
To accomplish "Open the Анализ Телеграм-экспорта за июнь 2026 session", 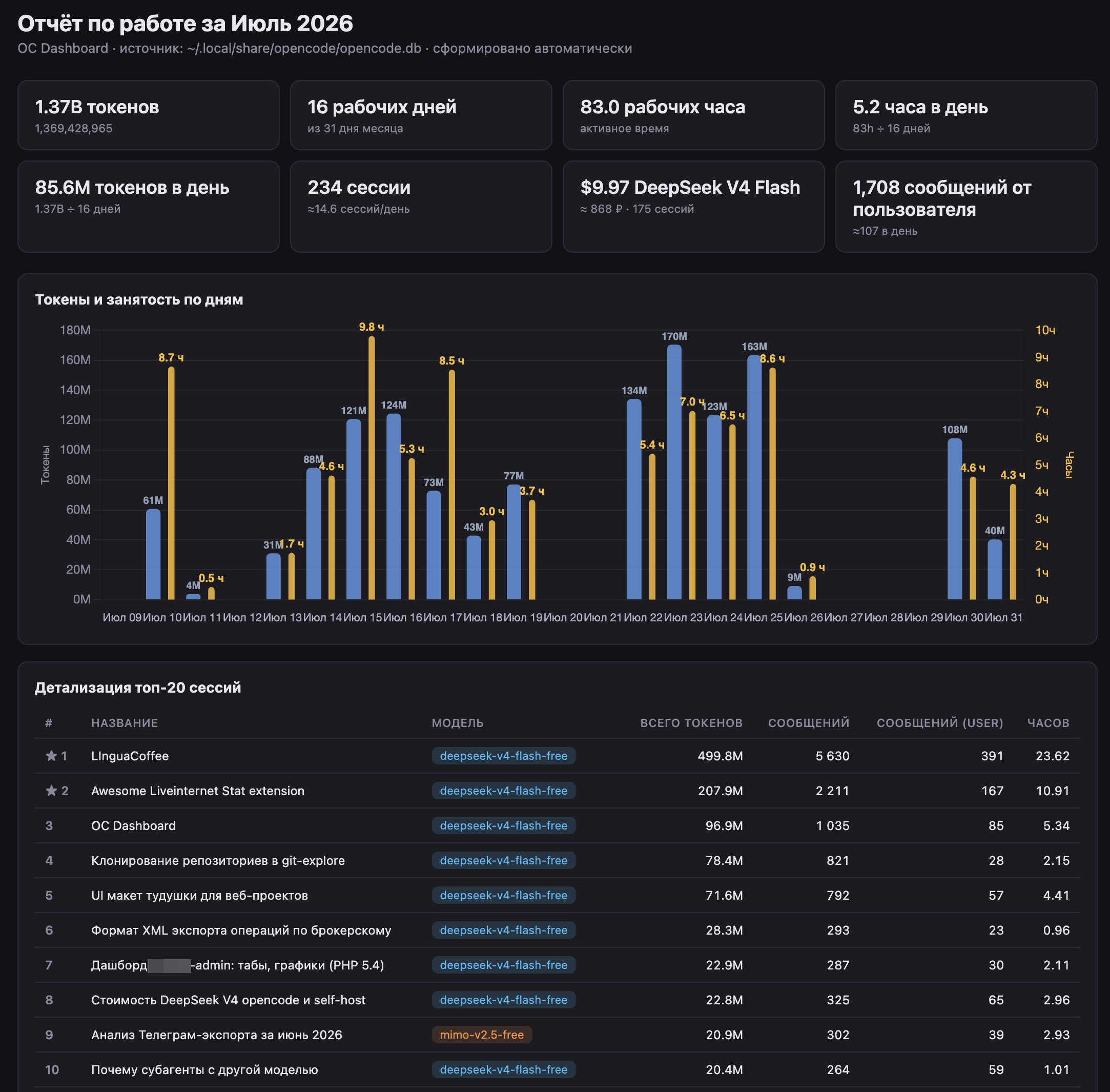I will (x=557, y=1035).
